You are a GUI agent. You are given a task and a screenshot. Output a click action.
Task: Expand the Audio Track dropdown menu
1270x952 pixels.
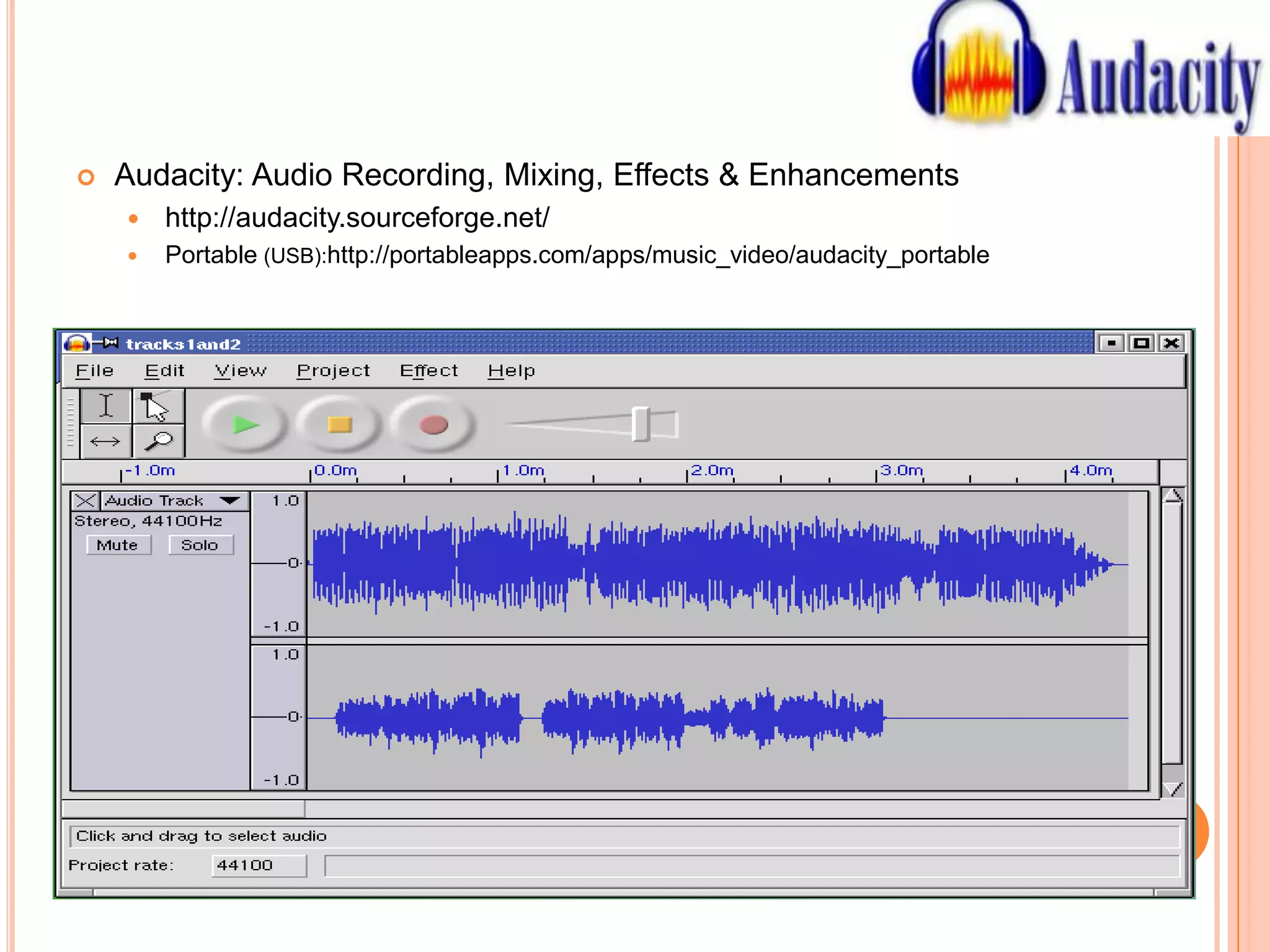pyautogui.click(x=175, y=501)
